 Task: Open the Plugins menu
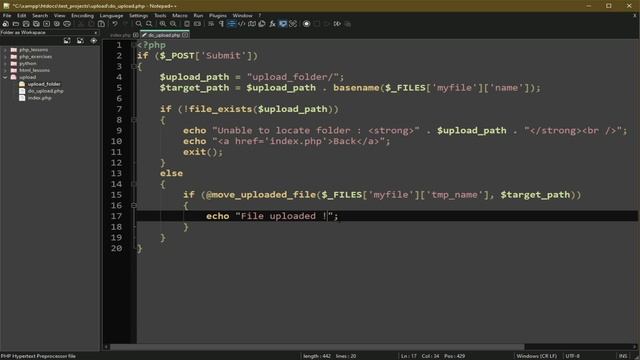click(218, 16)
